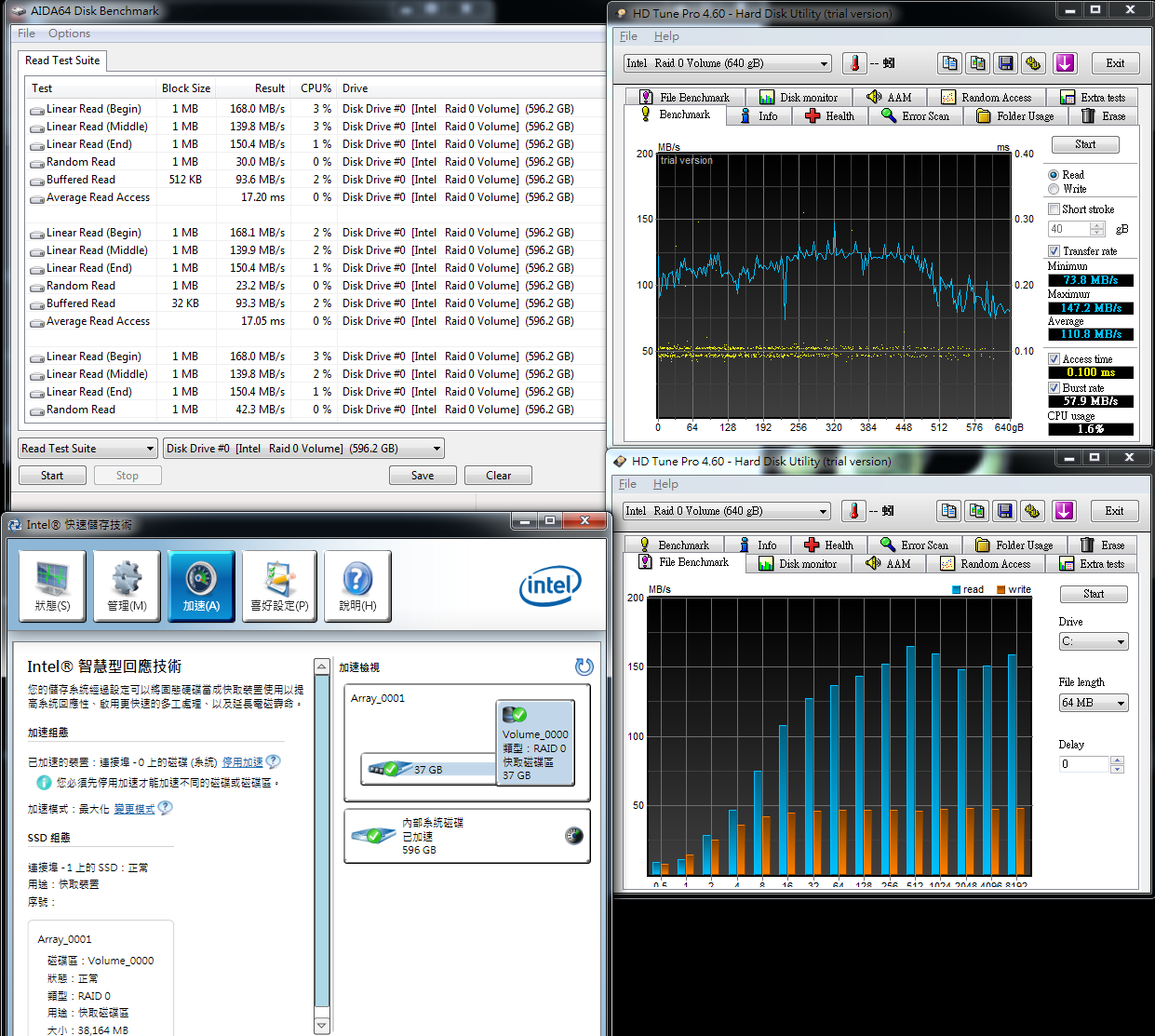The height and width of the screenshot is (1036, 1155).
Task: Click copy screenshot icon in bottom HD Tune toolbar
Action: pyautogui.click(x=976, y=511)
